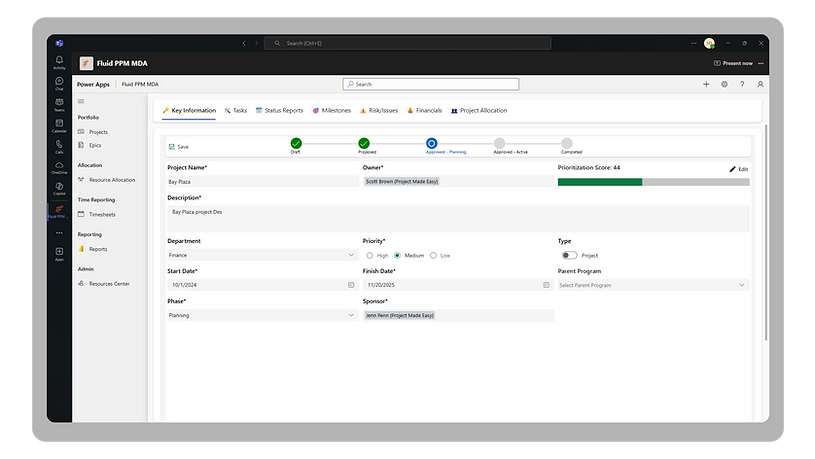
Task: Switch to the Status Reports tab
Action: tap(280, 111)
